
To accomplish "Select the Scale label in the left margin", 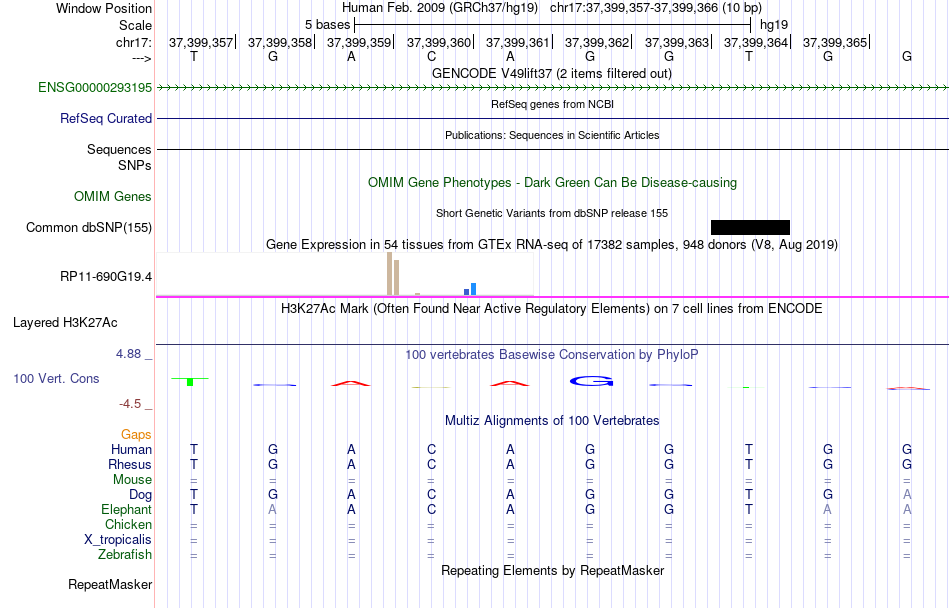I will coord(135,25).
